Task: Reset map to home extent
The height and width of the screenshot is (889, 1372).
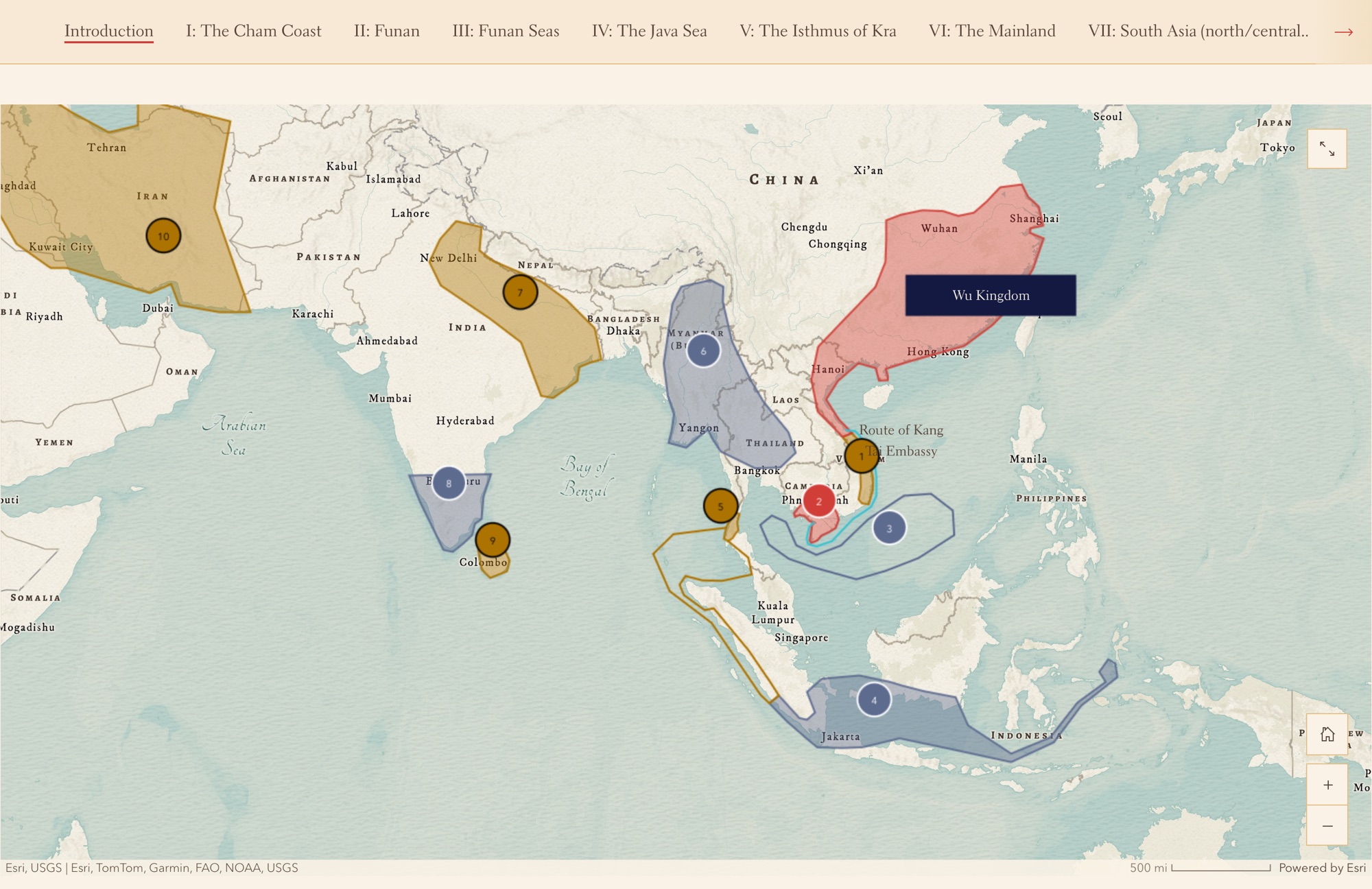Action: [x=1327, y=735]
